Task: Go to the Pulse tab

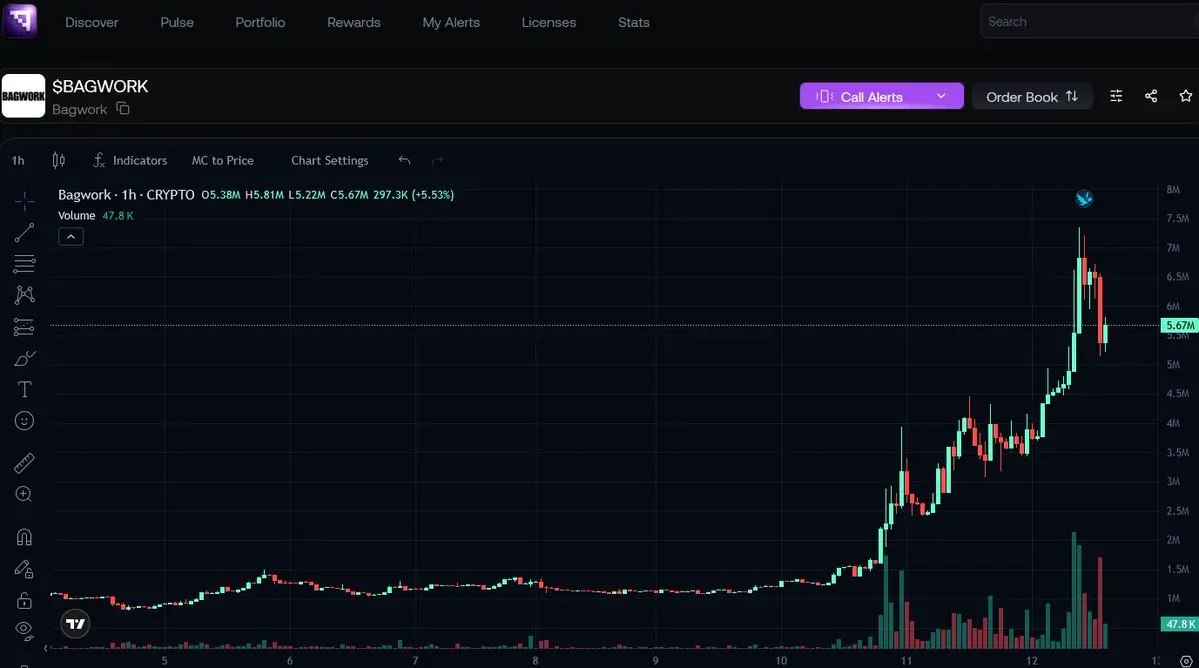Action: [x=177, y=22]
